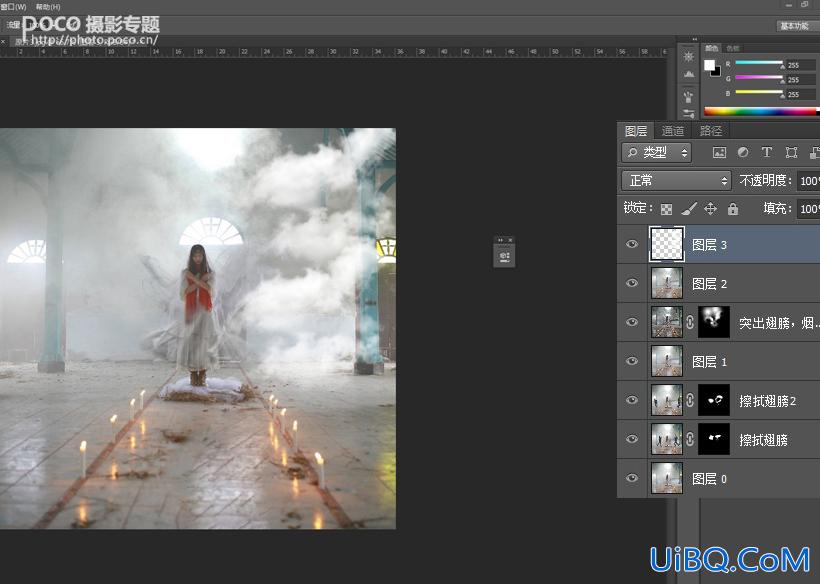Adjust the B channel yellow slider
The width and height of the screenshot is (820, 584).
pos(759,92)
